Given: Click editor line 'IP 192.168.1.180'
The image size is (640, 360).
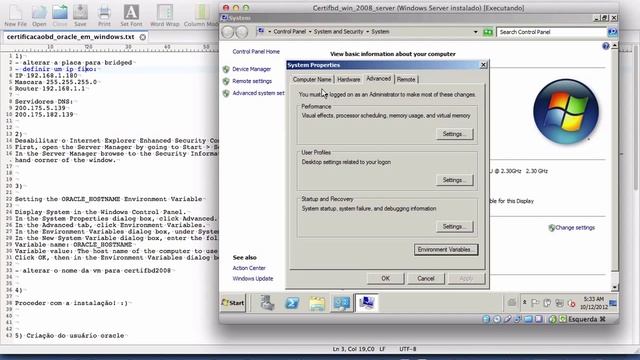Looking at the screenshot, I should pos(46,76).
